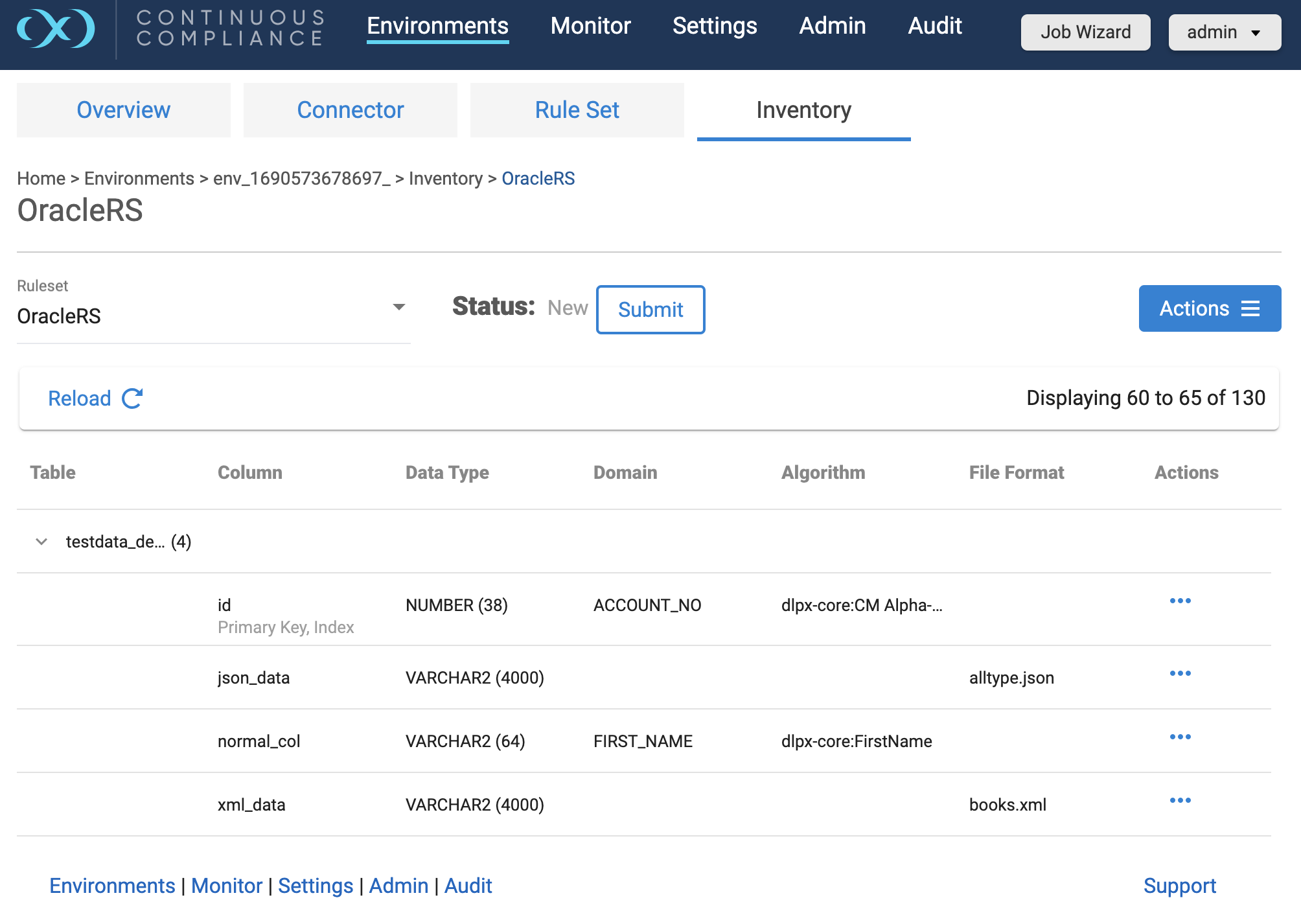The image size is (1301, 924).
Task: Open ellipsis menu for id column row
Action: [1180, 601]
